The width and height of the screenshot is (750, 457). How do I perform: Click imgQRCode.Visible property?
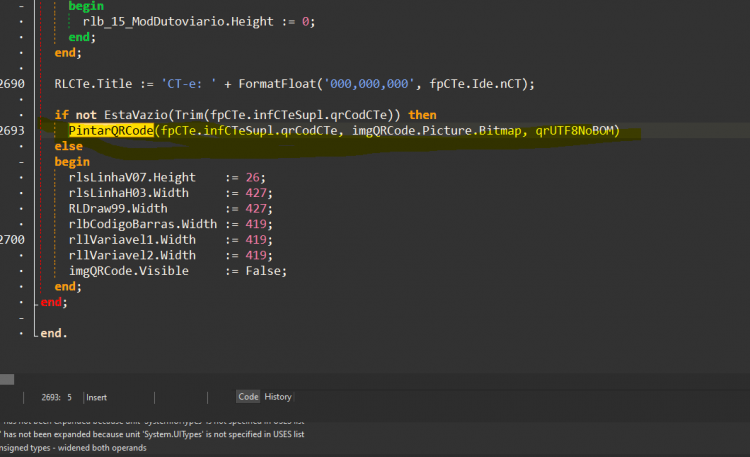click(129, 271)
